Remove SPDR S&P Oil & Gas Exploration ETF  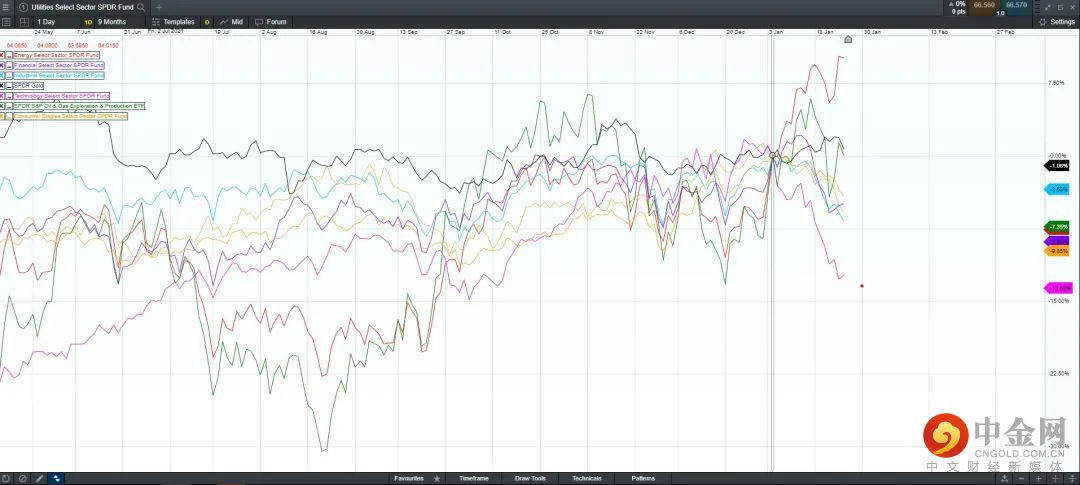click(x=2, y=106)
